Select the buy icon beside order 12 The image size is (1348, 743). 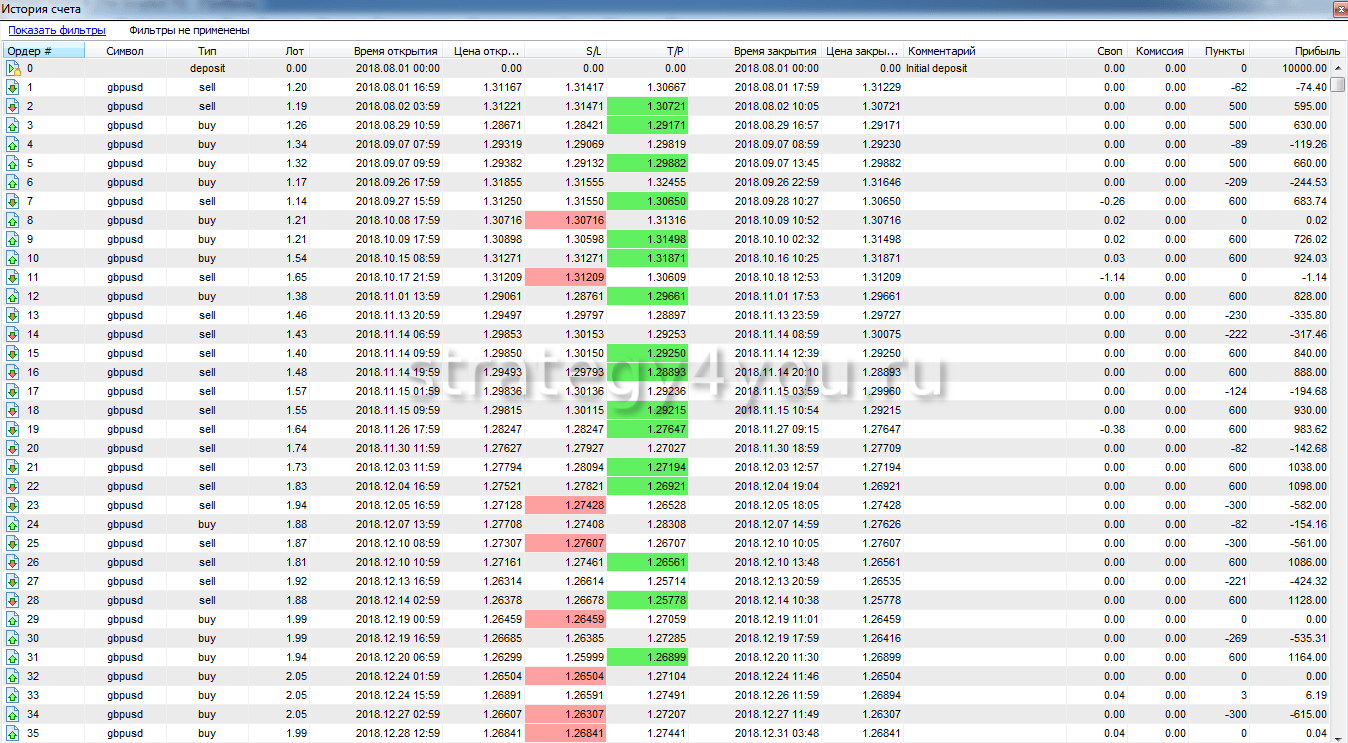(x=13, y=297)
